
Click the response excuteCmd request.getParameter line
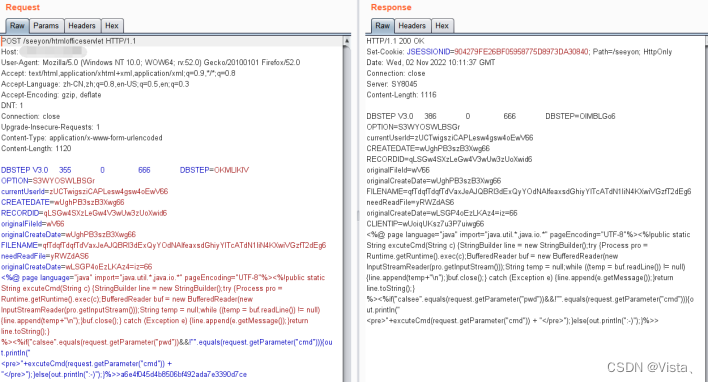pos(512,321)
